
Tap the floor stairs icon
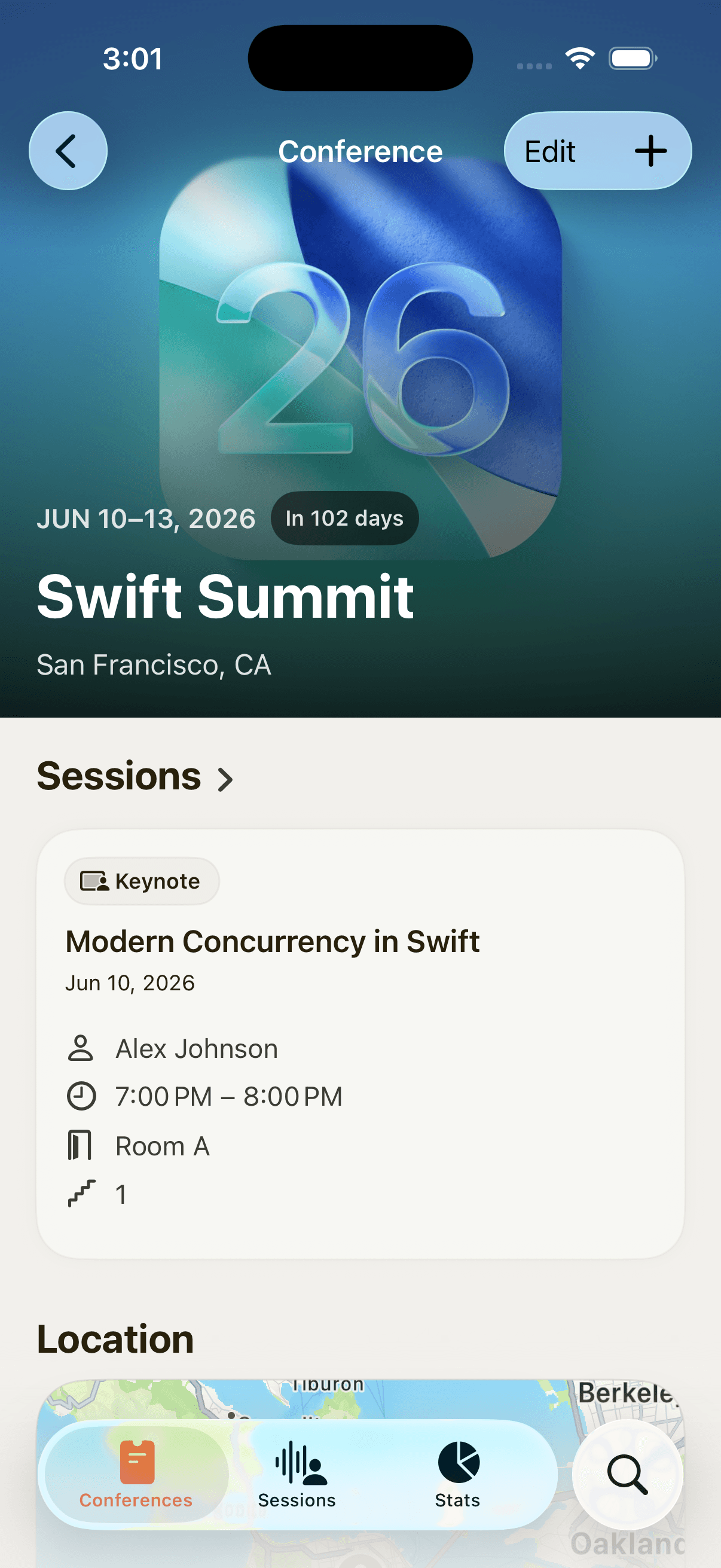[x=80, y=1193]
